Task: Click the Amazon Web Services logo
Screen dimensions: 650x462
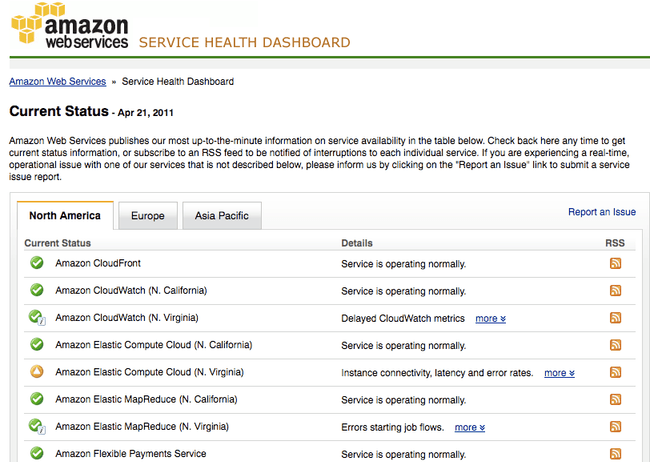Action: [70, 26]
